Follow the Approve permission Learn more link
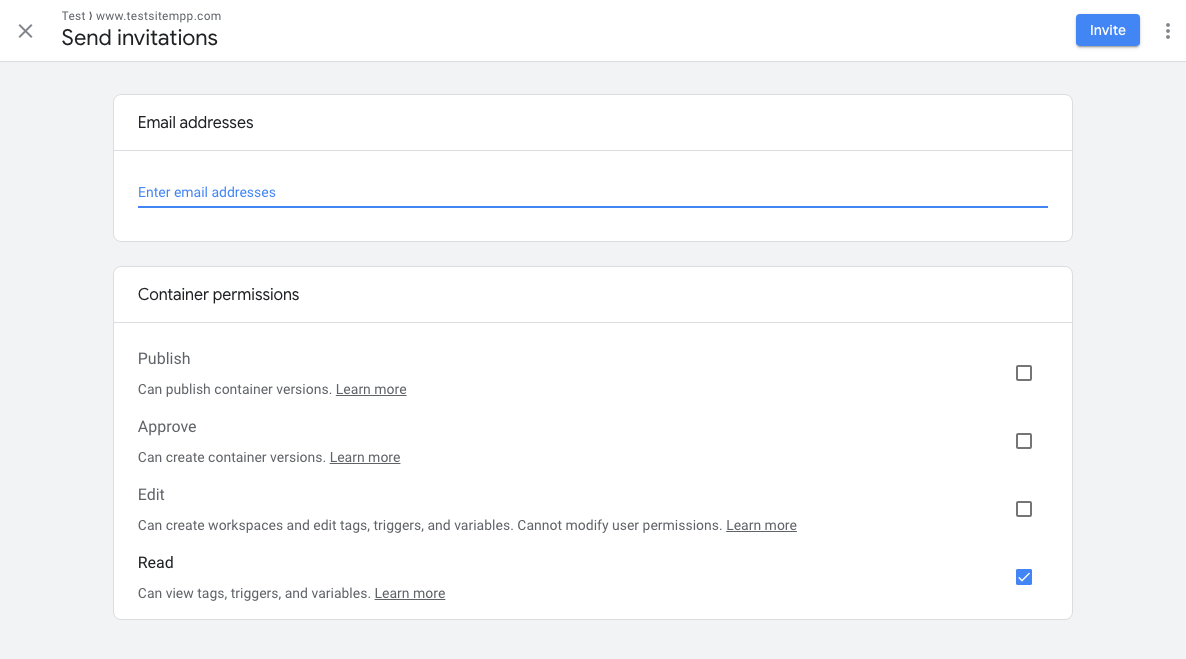The width and height of the screenshot is (1186, 659). tap(365, 457)
